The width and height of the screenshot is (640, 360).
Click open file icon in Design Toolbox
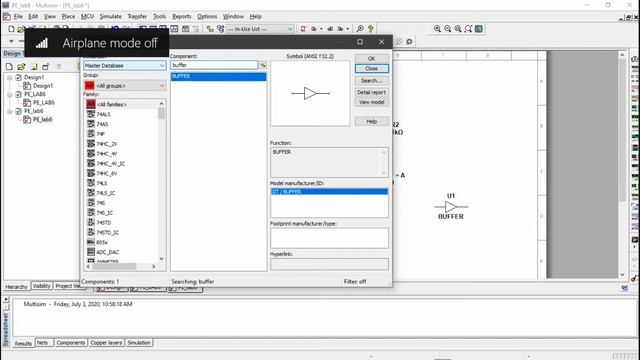21,67
